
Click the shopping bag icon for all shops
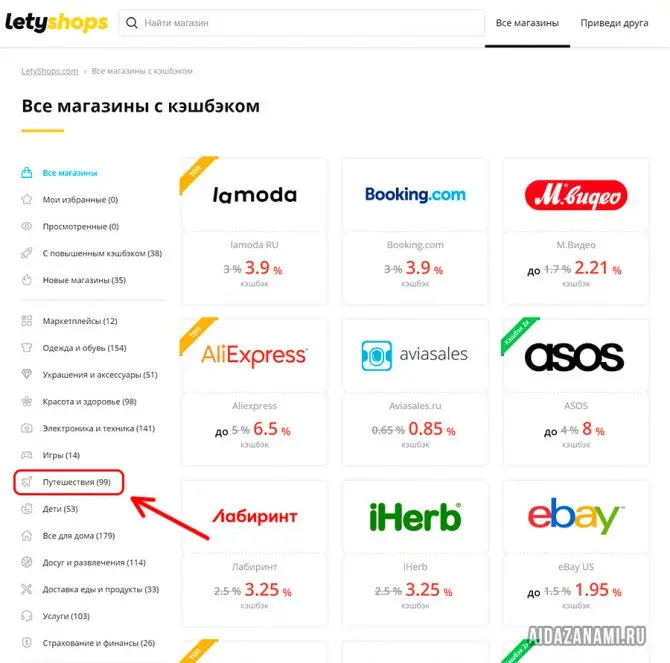(26, 173)
